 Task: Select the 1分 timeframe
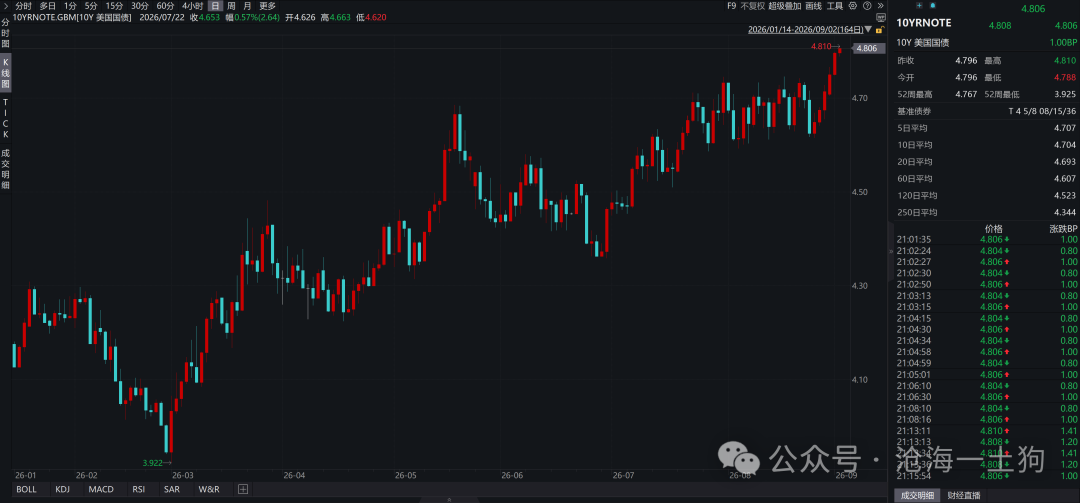(70, 6)
